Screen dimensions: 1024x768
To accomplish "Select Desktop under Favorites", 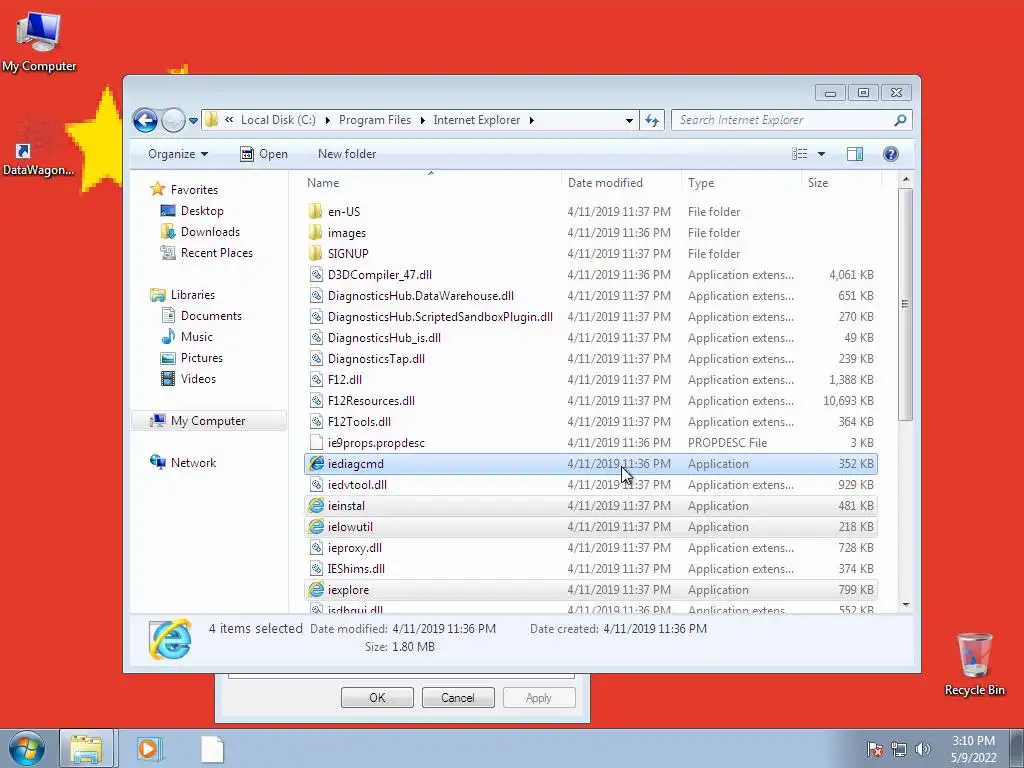I will pyautogui.click(x=192, y=211).
